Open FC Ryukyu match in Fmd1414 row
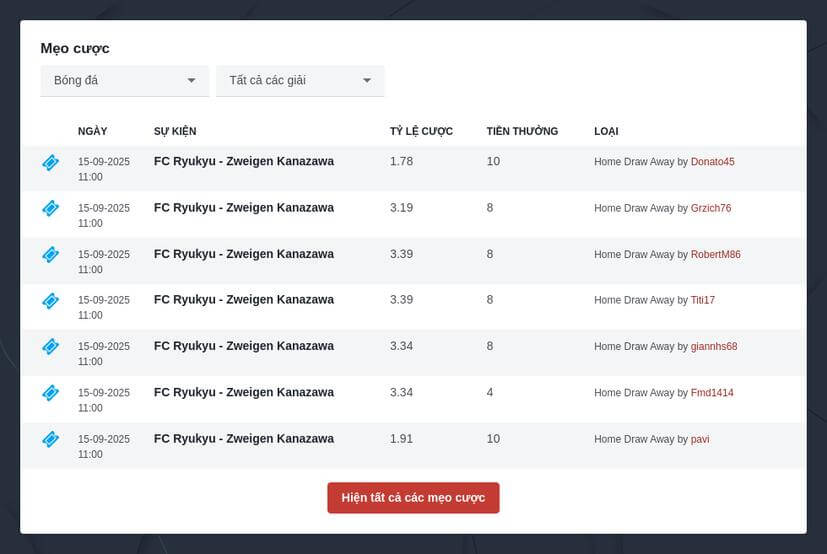Screen dimensions: 827x554 click(x=244, y=393)
